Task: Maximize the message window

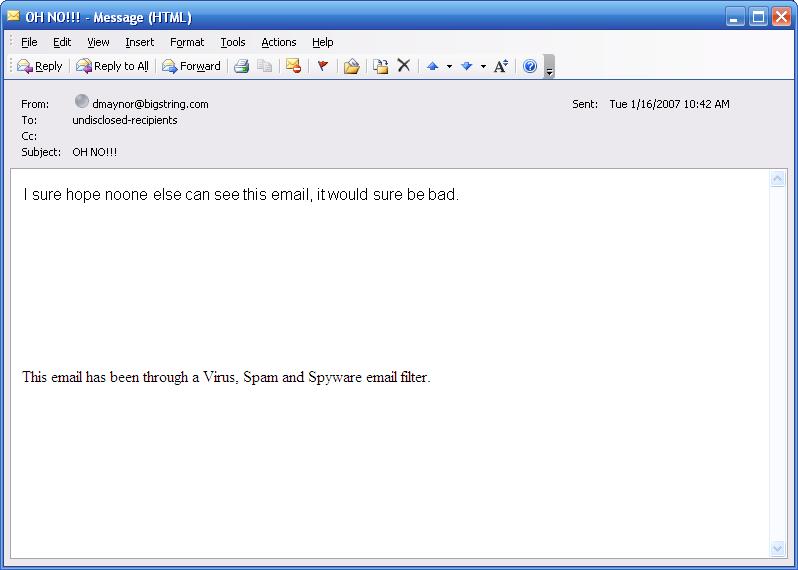Action: (x=758, y=17)
